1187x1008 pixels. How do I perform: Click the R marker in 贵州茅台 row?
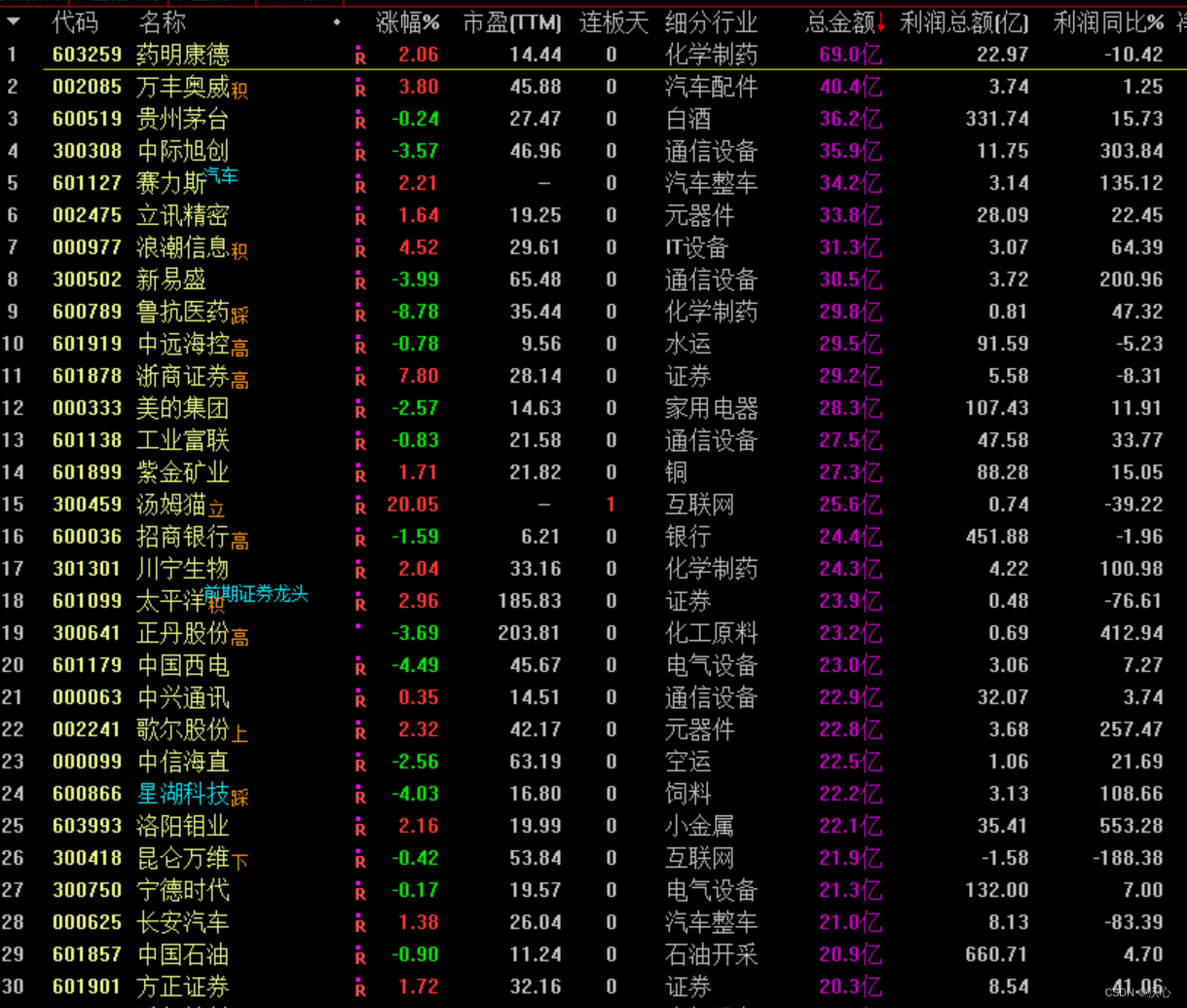coord(360,121)
